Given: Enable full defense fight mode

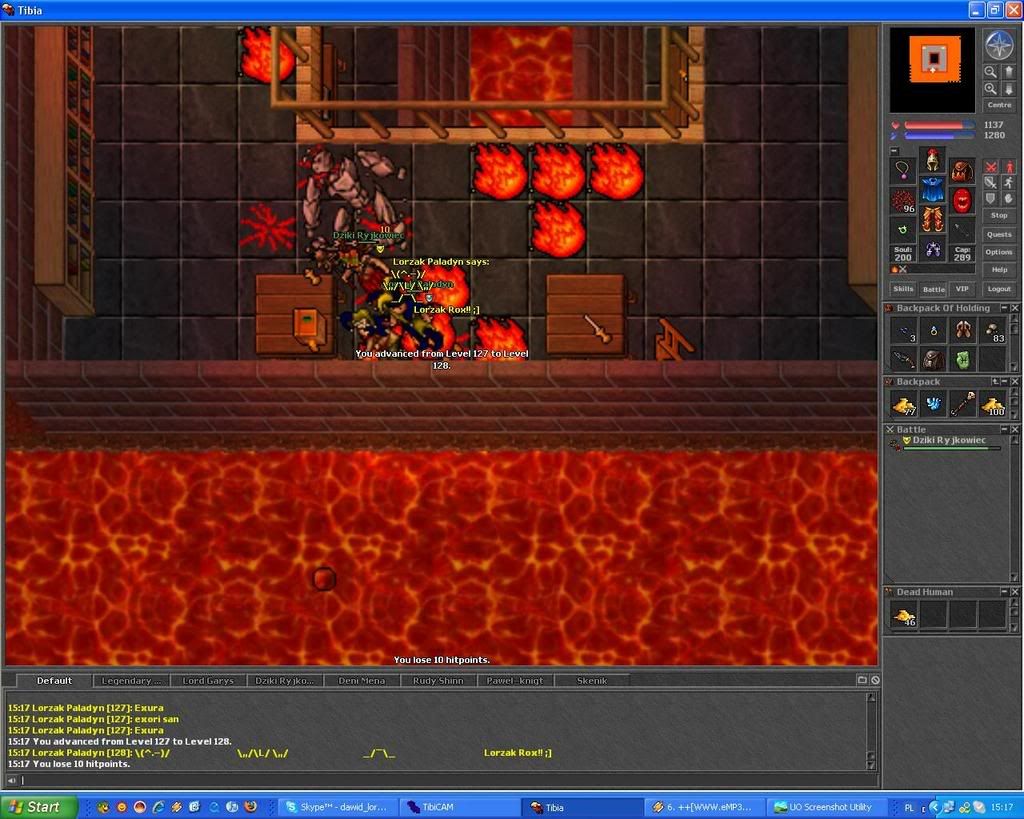Looking at the screenshot, I should pyautogui.click(x=991, y=199).
